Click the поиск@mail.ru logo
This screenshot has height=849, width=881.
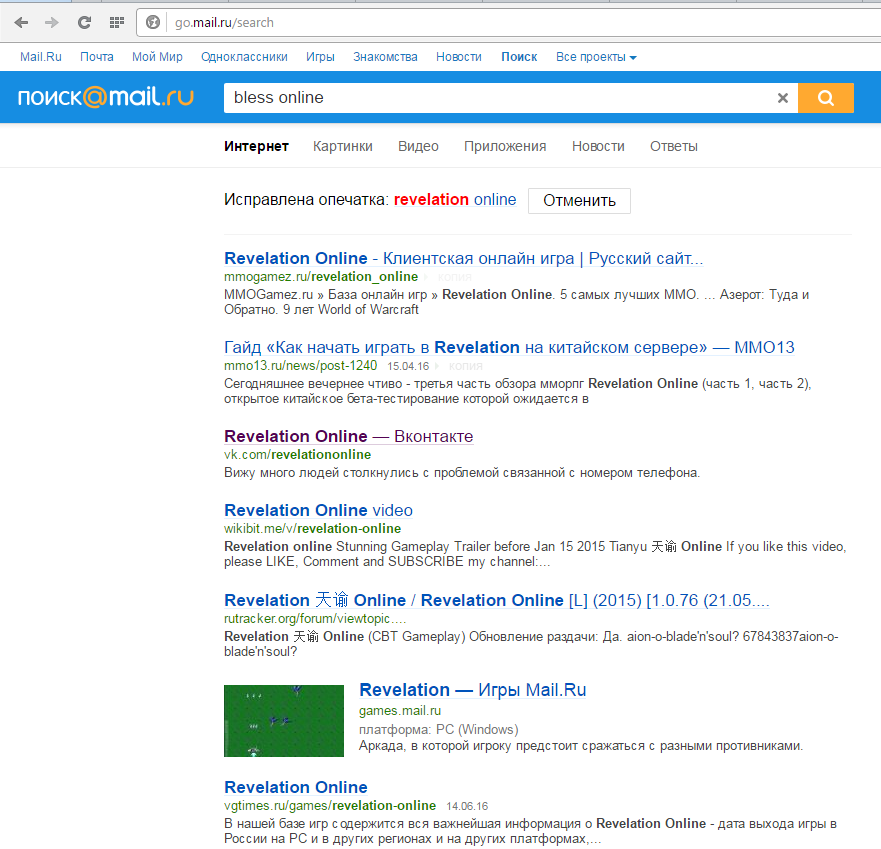pyautogui.click(x=106, y=97)
